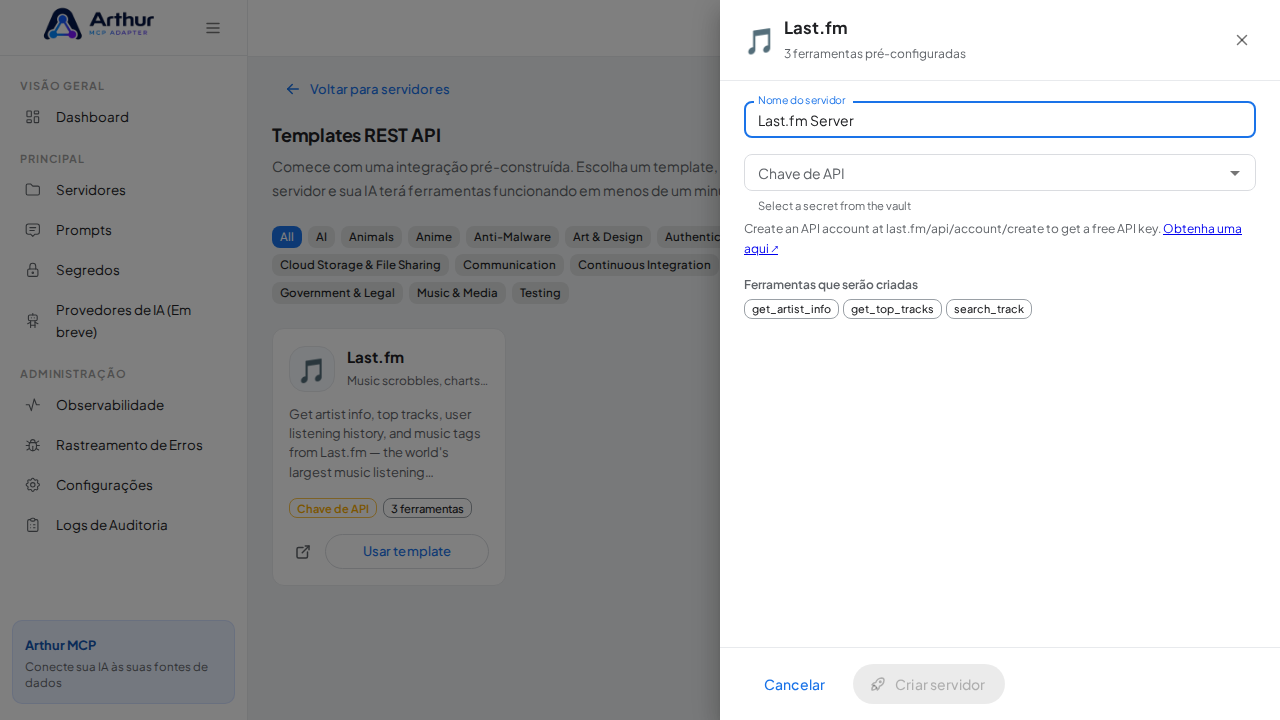Select the Animals category filter
Image resolution: width=1280 pixels, height=720 pixels.
point(371,237)
